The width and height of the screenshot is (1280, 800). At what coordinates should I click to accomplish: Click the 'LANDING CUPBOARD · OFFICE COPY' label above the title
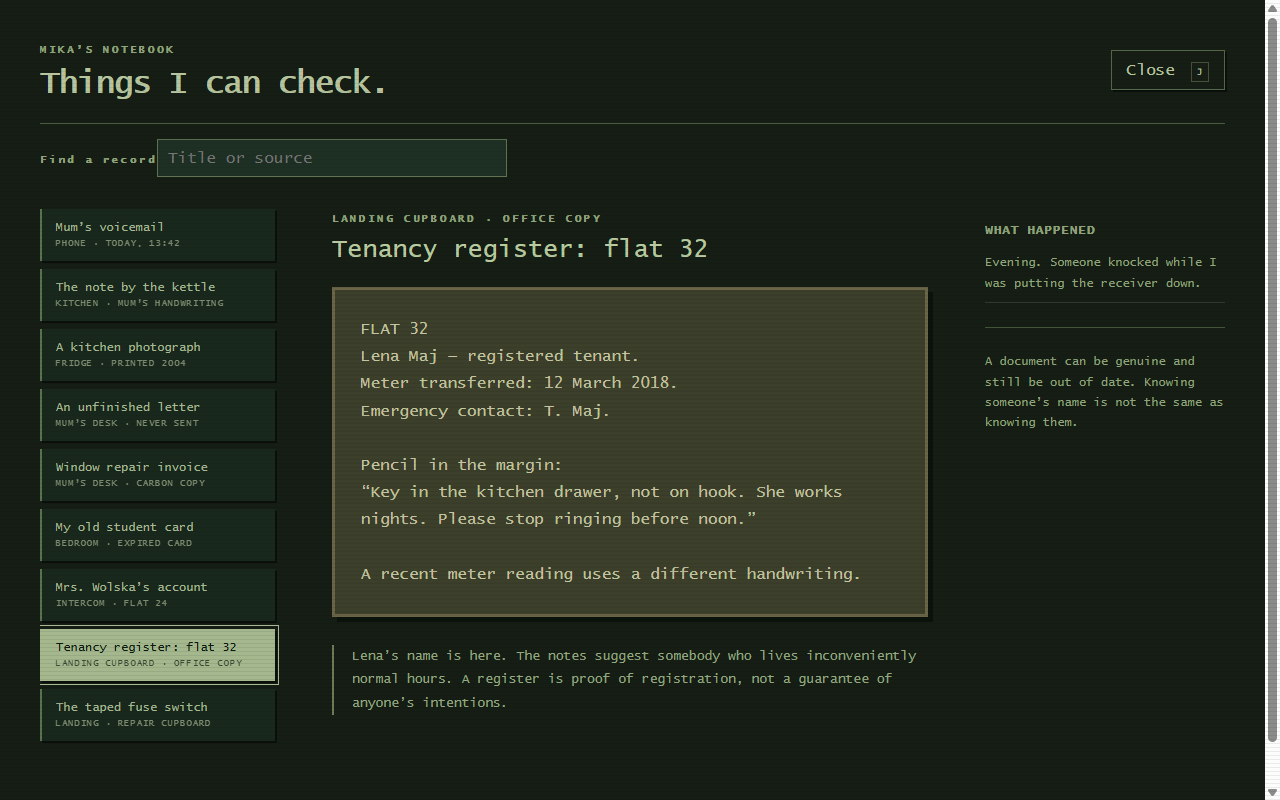[467, 218]
